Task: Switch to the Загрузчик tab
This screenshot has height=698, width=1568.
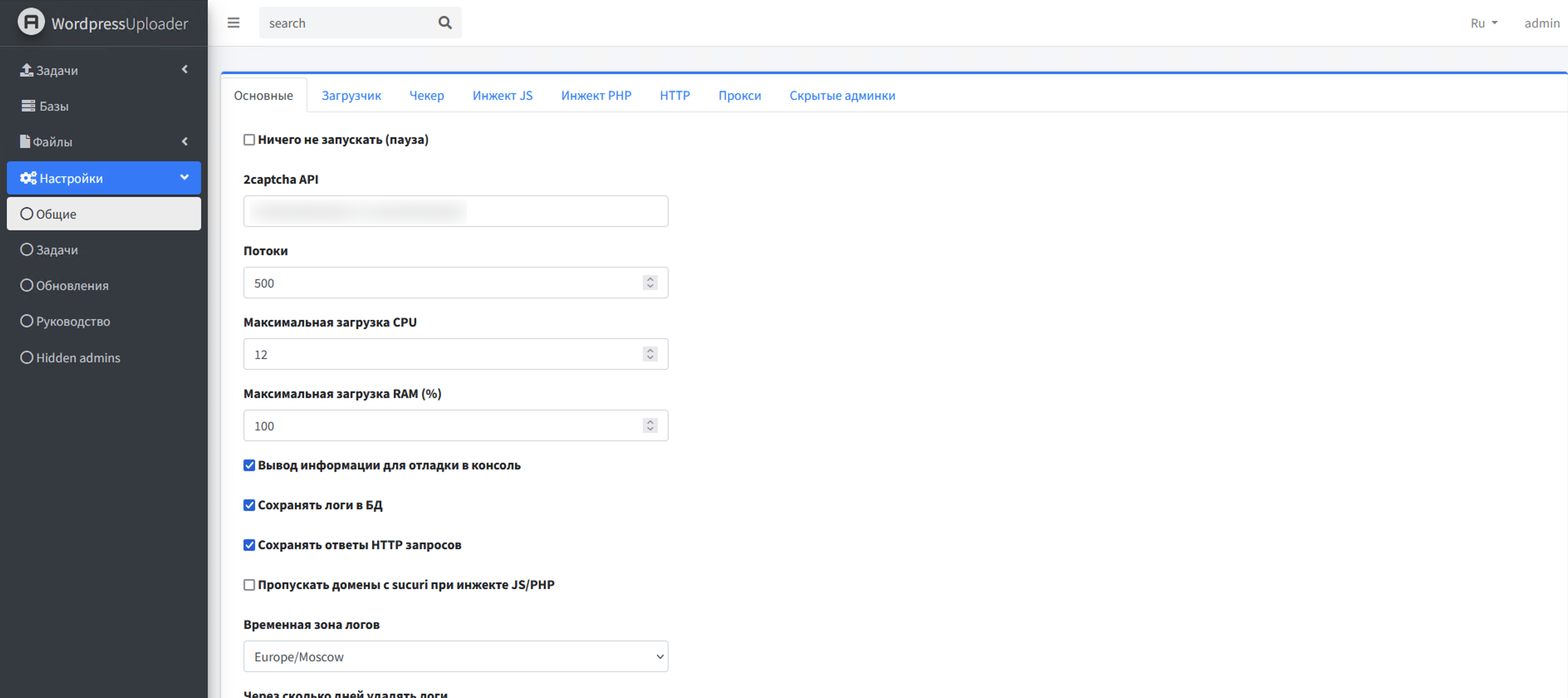Action: click(351, 96)
